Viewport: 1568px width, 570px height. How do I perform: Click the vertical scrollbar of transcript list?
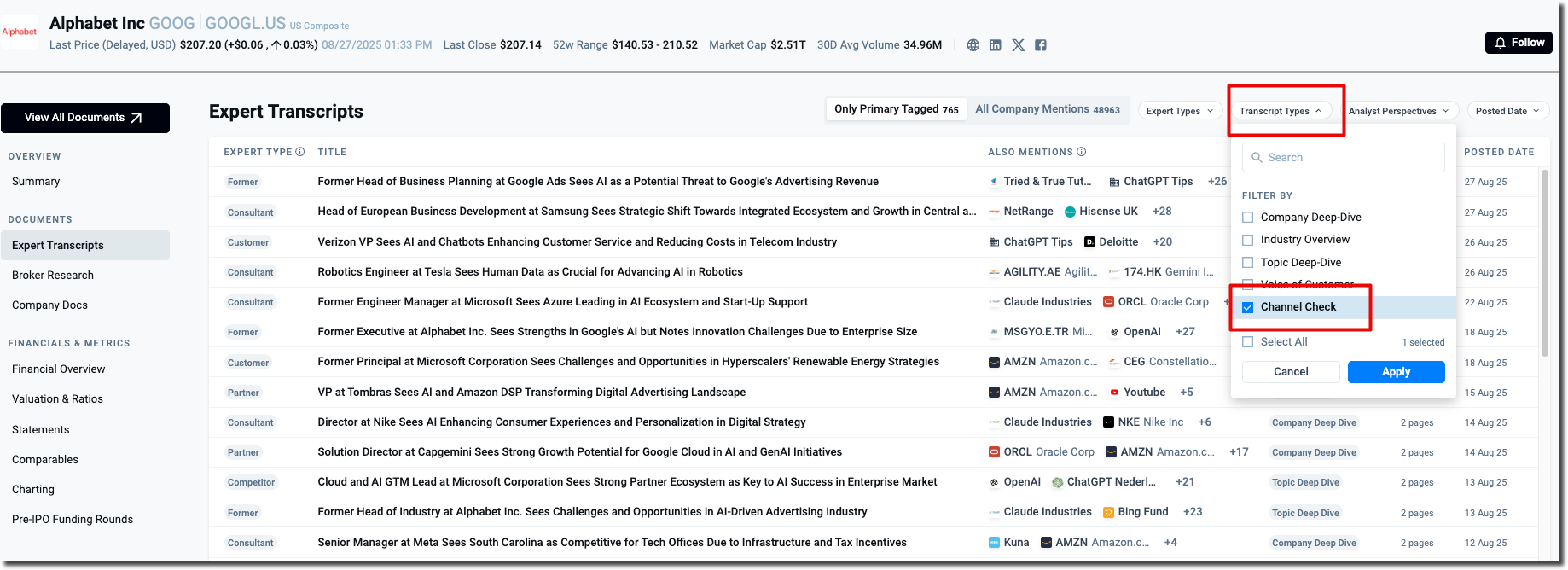pos(1544,265)
